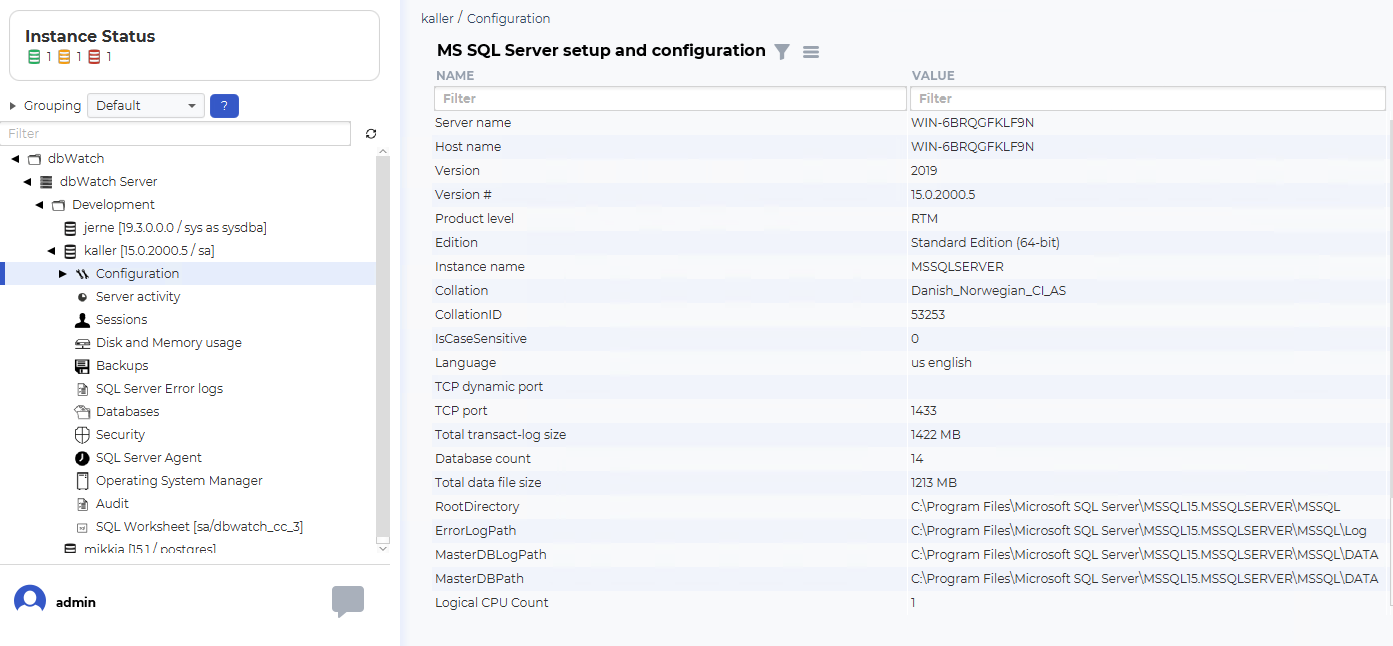Click the admin user avatar icon
Image resolution: width=1393 pixels, height=646 pixels.
[30, 601]
